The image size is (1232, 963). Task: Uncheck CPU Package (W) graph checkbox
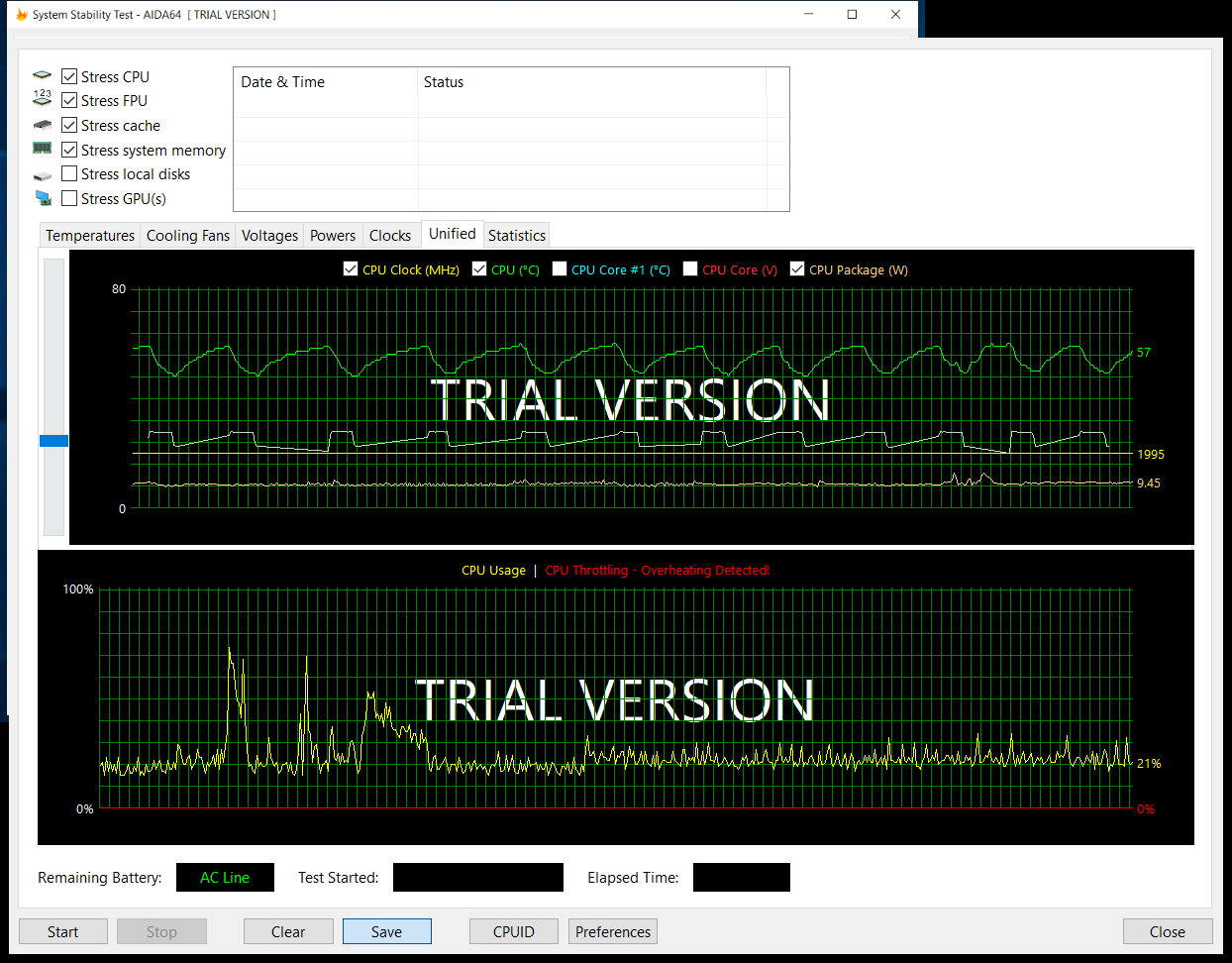point(797,268)
